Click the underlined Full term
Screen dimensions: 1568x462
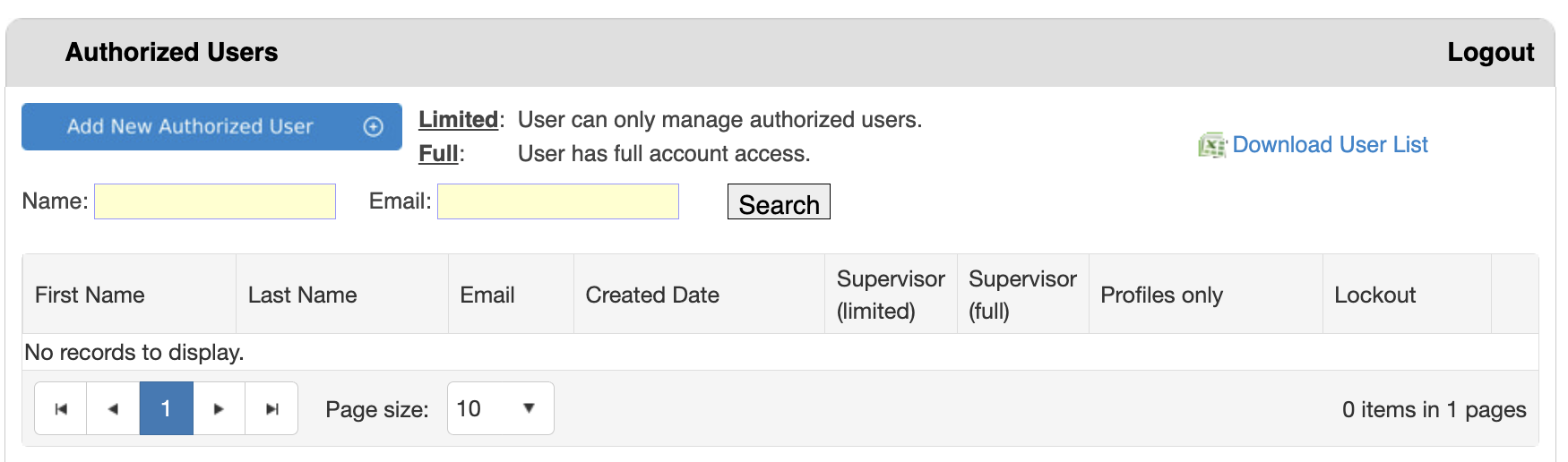coord(438,154)
